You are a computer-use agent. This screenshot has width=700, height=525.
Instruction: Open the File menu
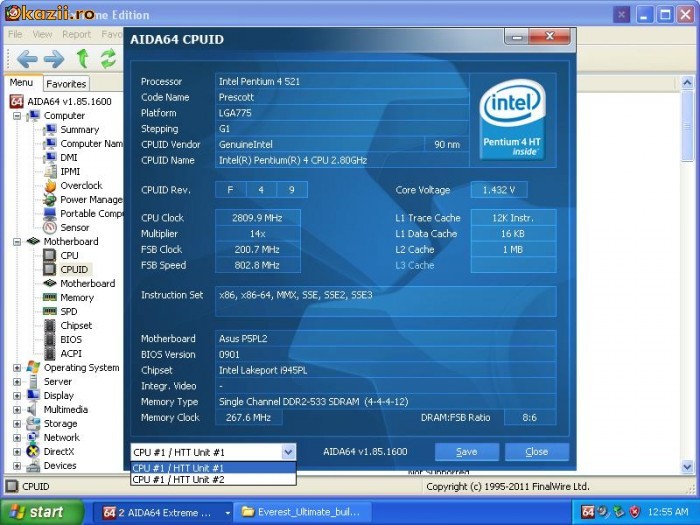(15, 34)
